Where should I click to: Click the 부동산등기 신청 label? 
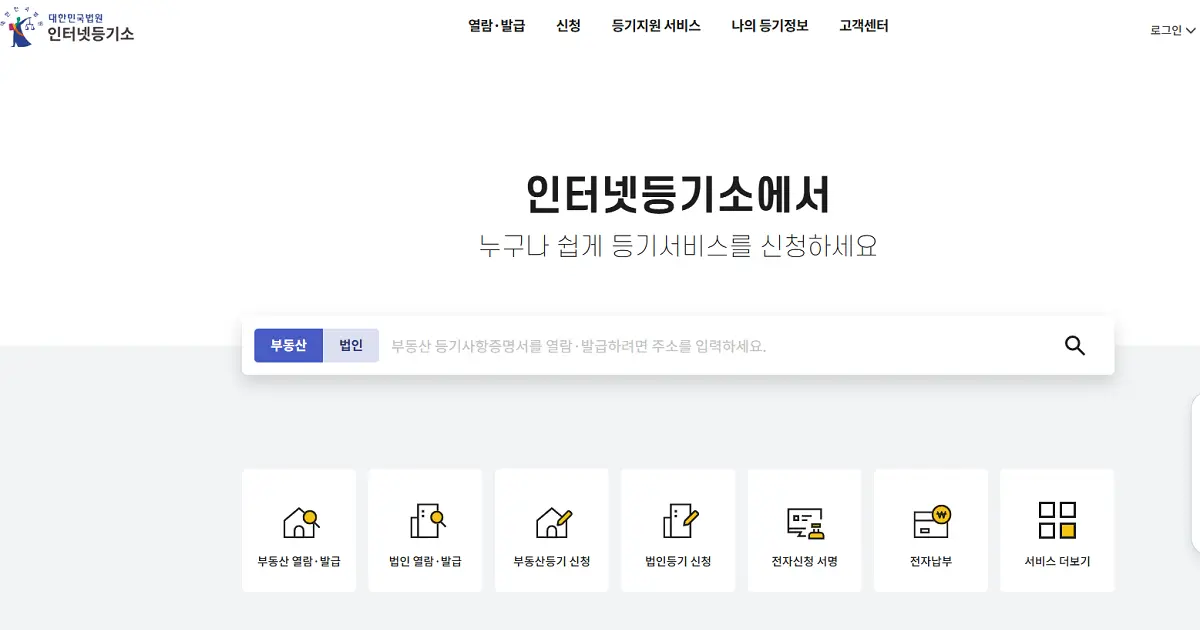point(552,562)
